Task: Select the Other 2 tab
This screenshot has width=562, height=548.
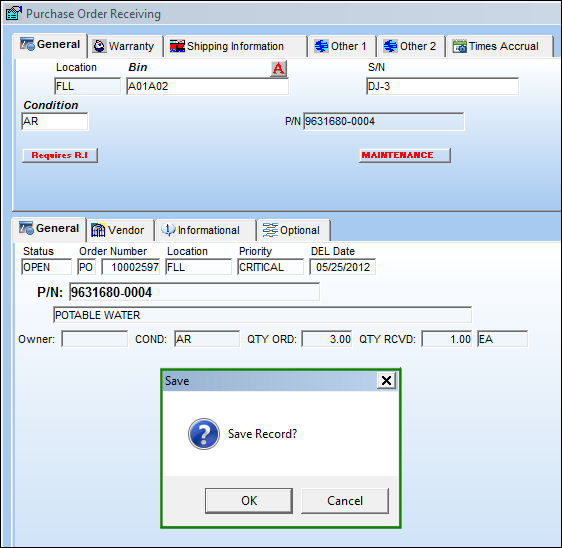Action: tap(410, 46)
